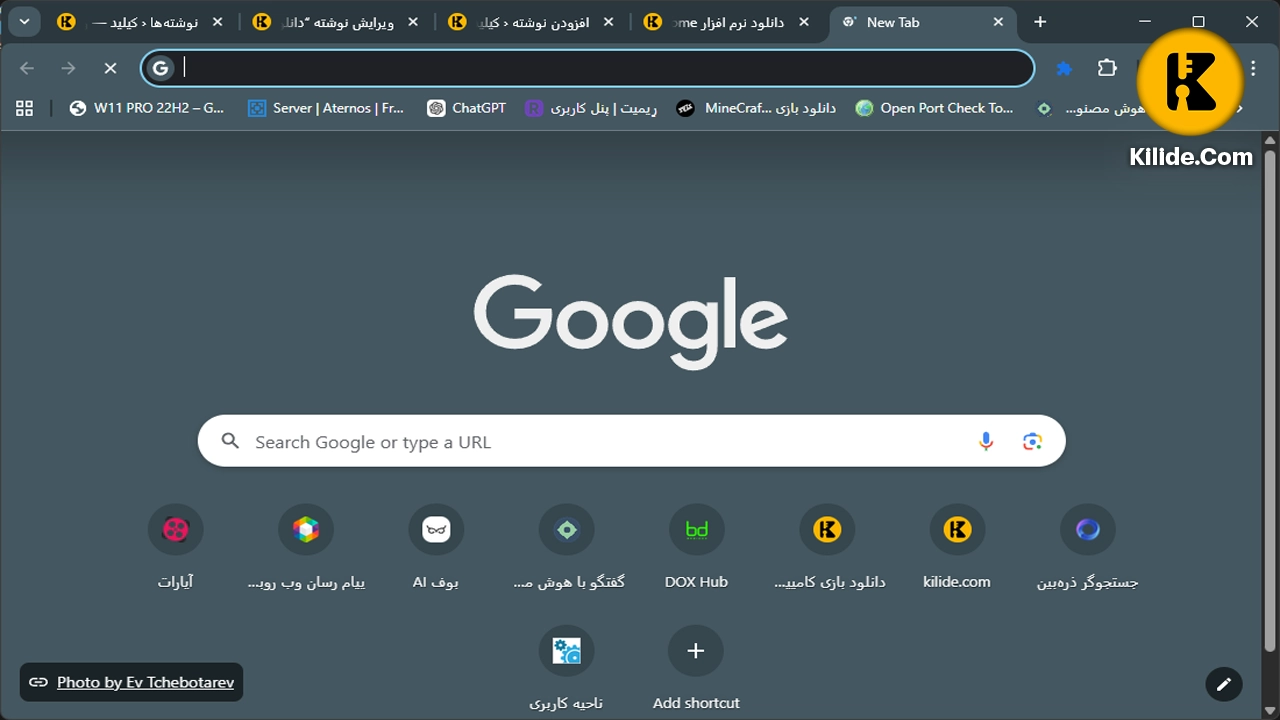This screenshot has height=720, width=1280.
Task: Close the نوشته‌ها ‹ کلید tab
Action: point(217,22)
